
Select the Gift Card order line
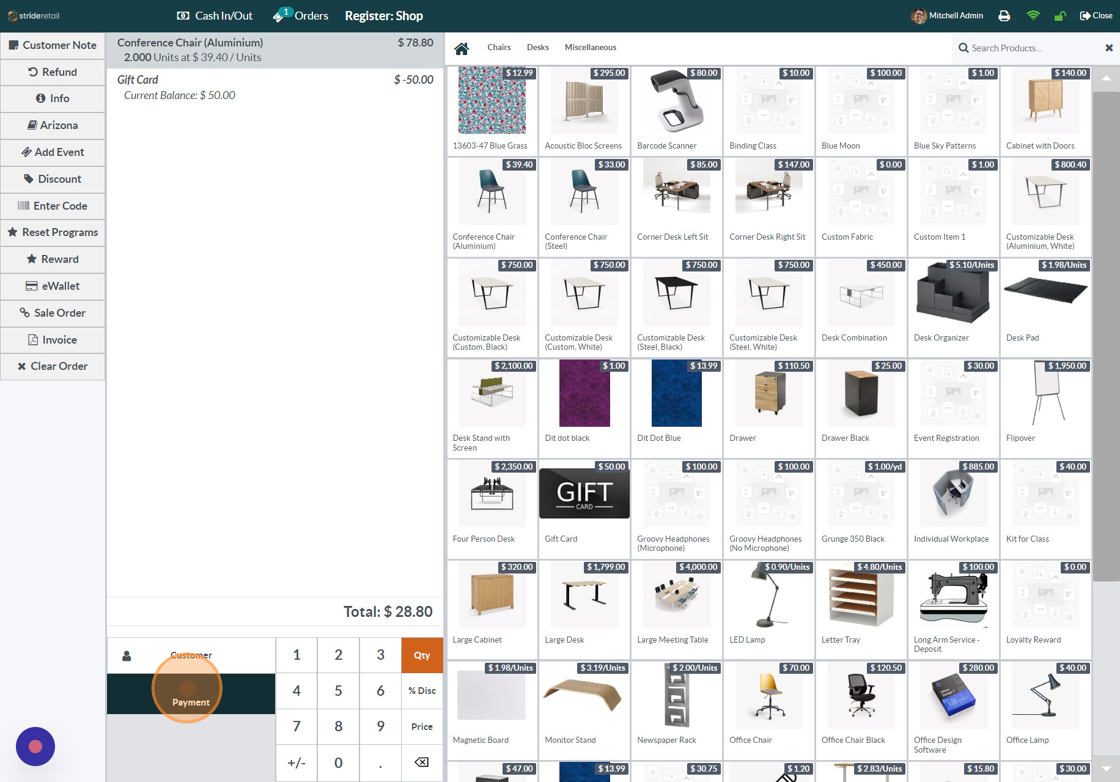(275, 87)
